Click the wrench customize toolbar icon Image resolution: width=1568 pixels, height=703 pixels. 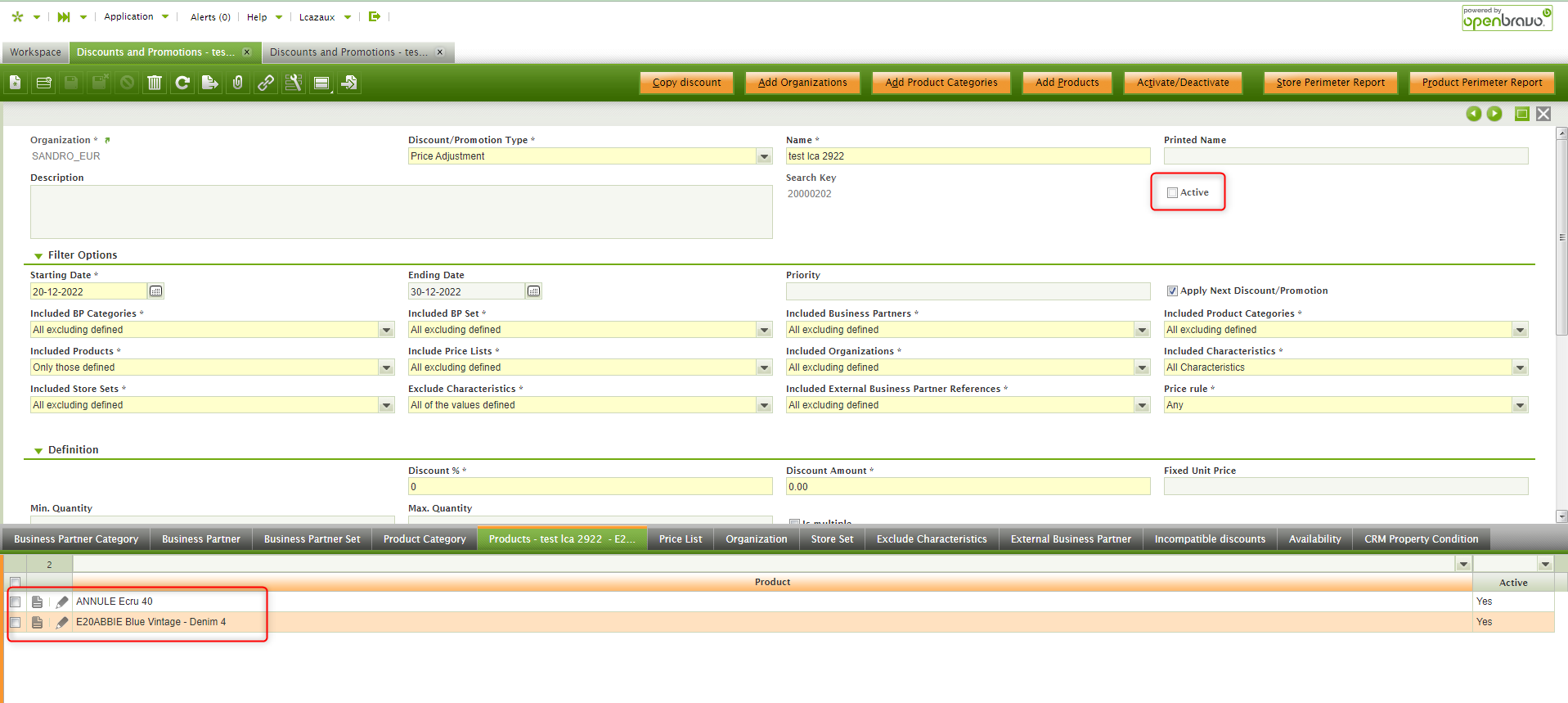(x=294, y=83)
